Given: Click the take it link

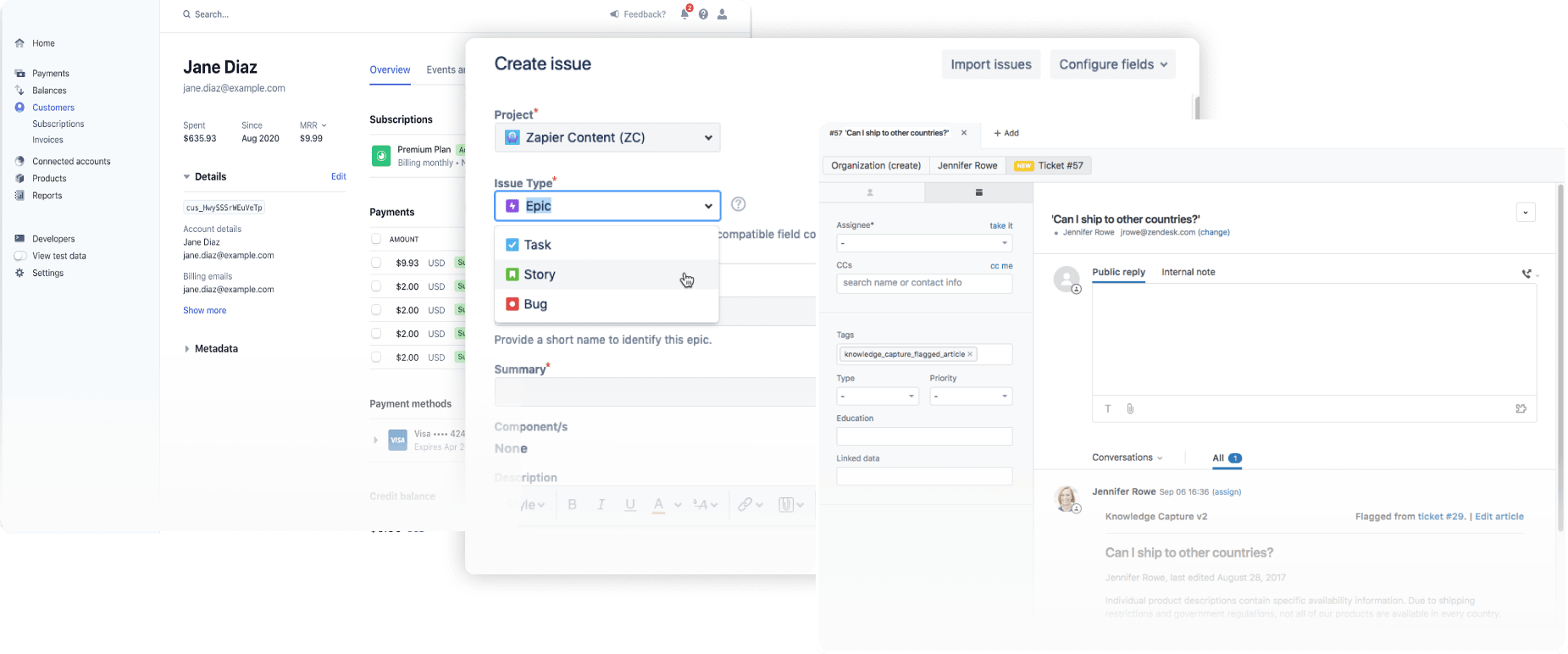Looking at the screenshot, I should [1000, 225].
